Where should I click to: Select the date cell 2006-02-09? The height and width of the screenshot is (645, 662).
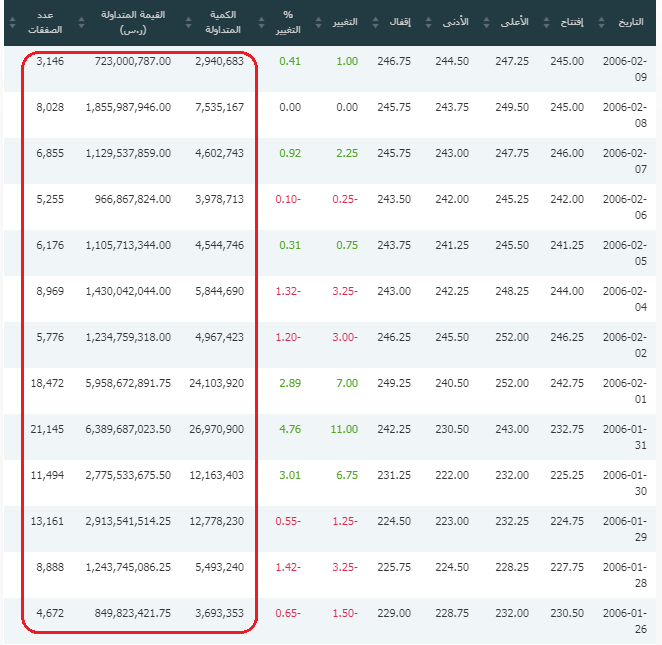coord(624,69)
